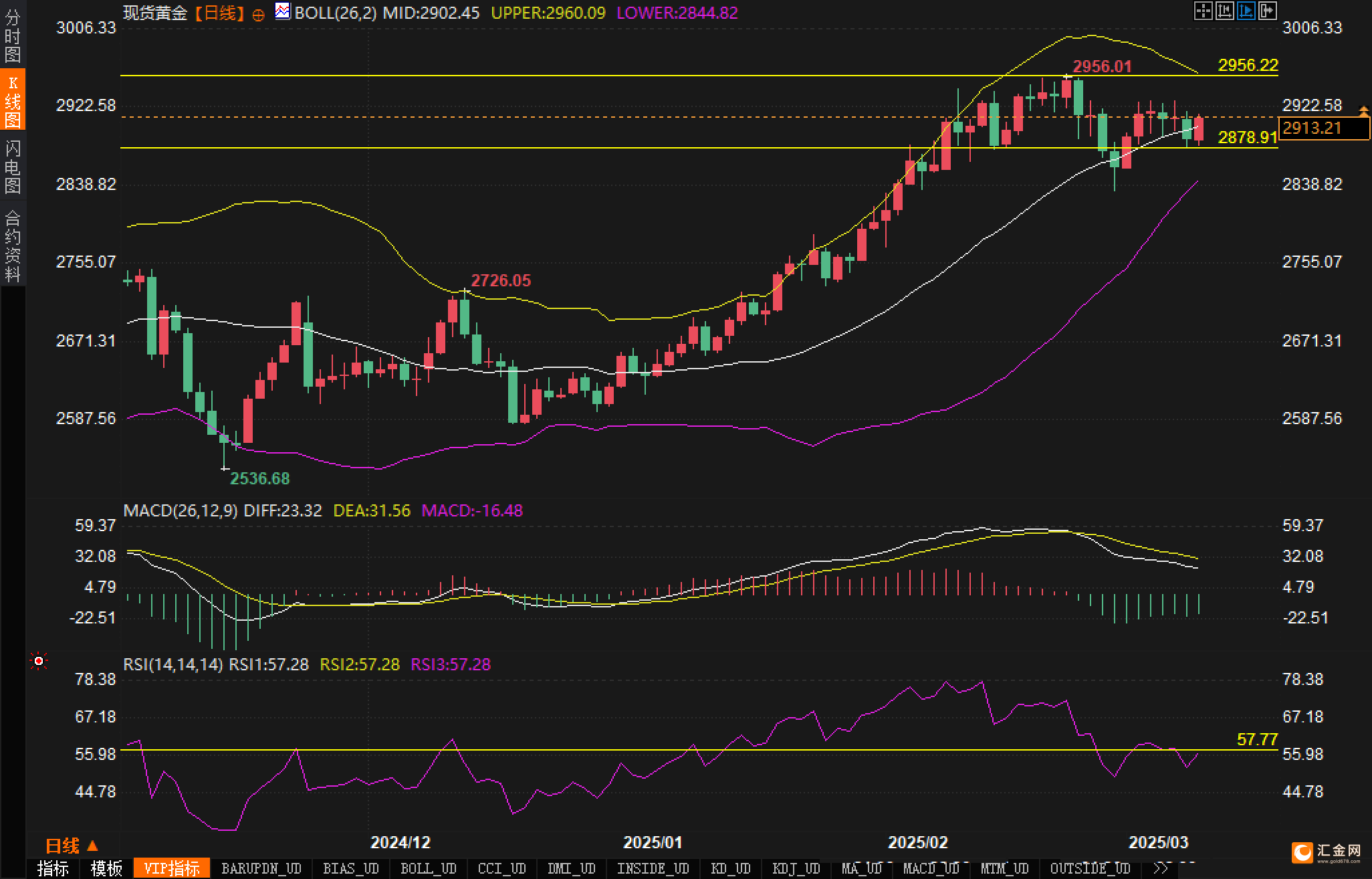
Task: Click the 2878.91 support line label
Action: pyautogui.click(x=1248, y=137)
